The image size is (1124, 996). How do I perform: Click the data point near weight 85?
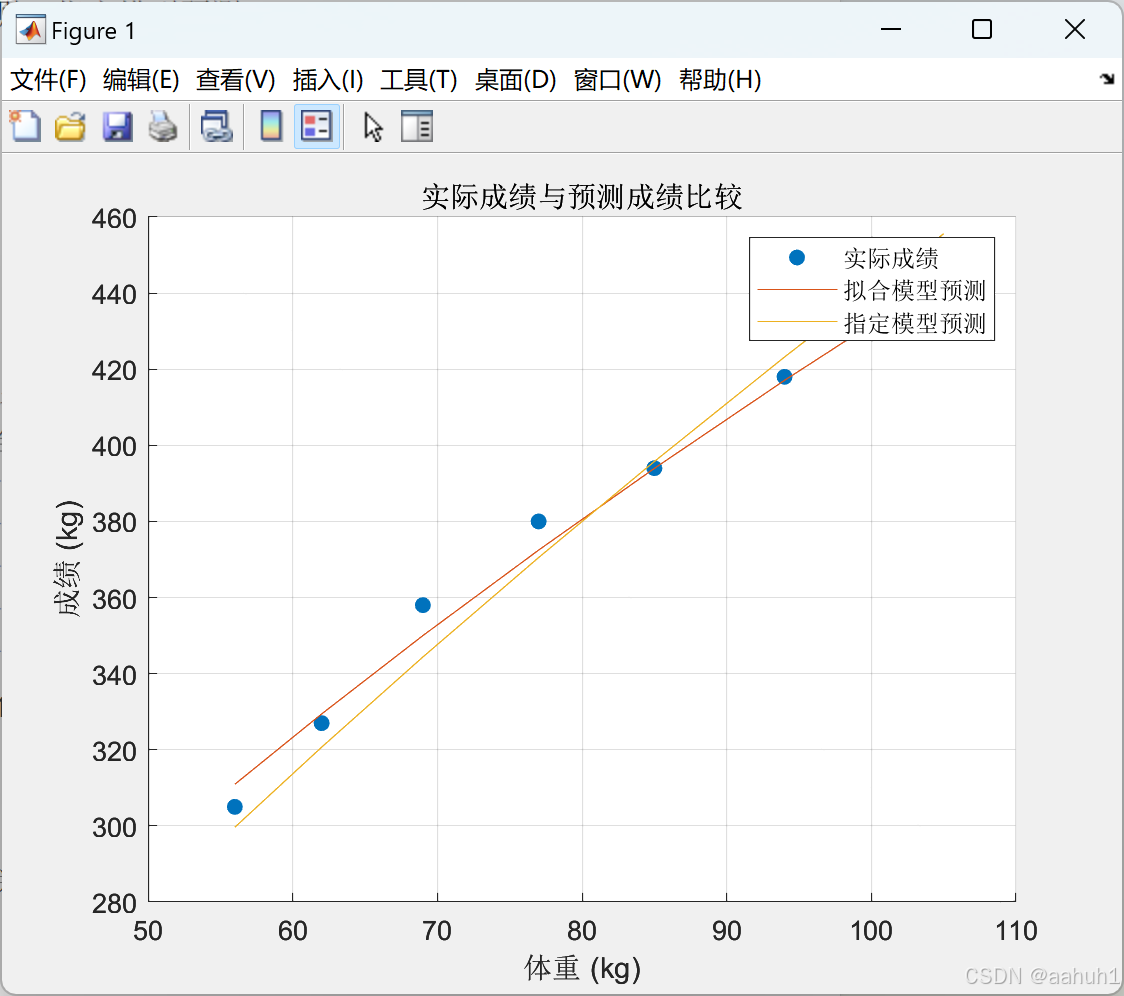(x=654, y=468)
